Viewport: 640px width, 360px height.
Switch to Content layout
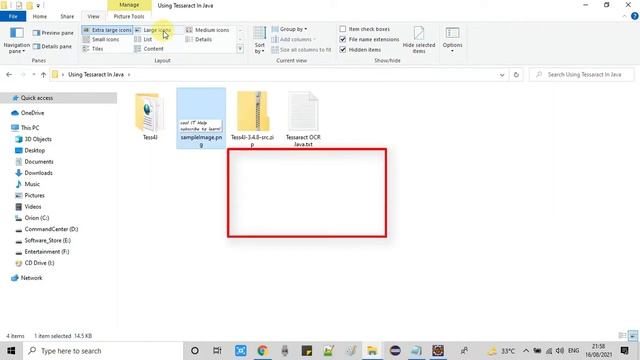click(x=149, y=49)
